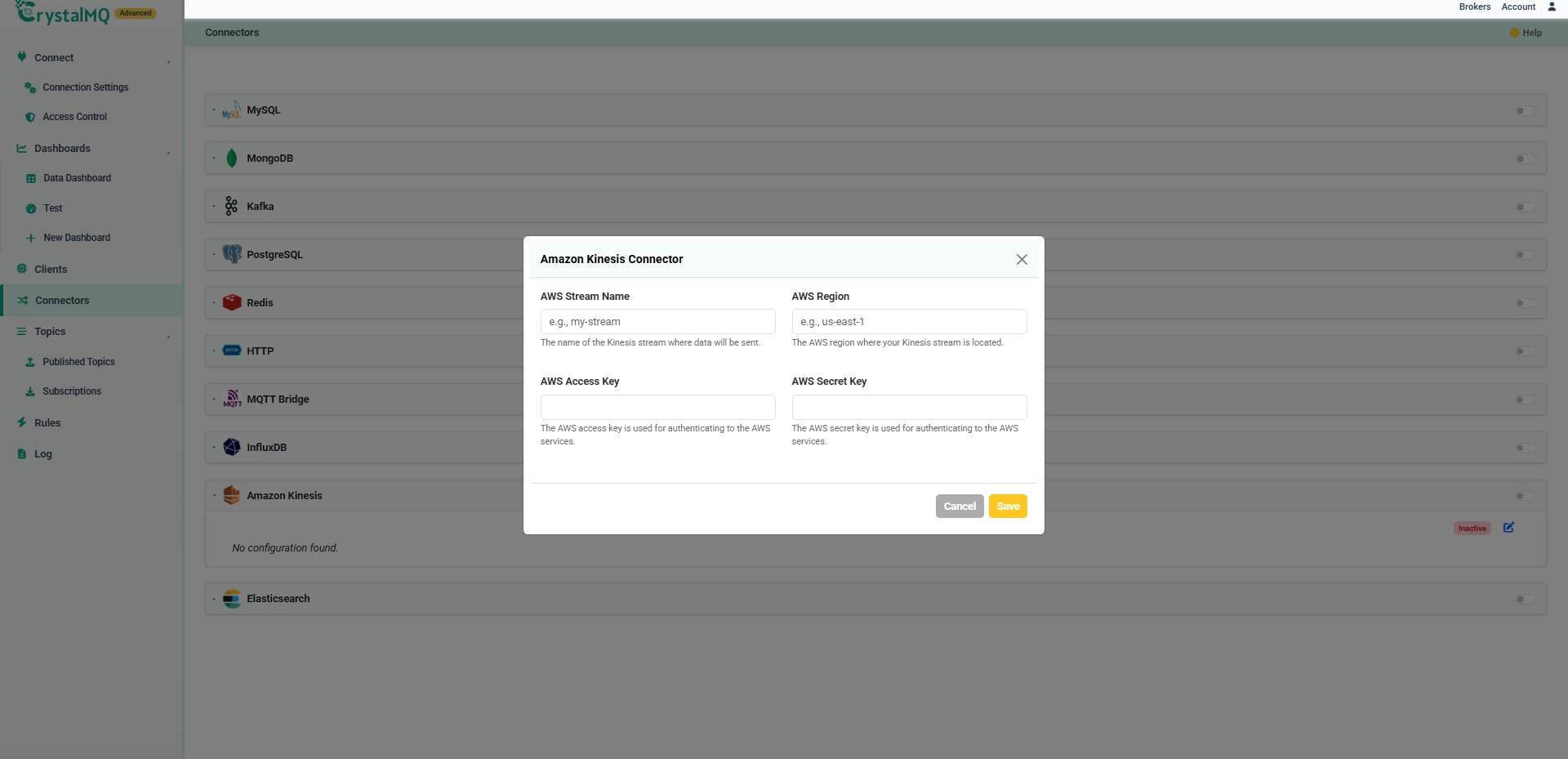Focus the AWS Region field

(x=909, y=322)
